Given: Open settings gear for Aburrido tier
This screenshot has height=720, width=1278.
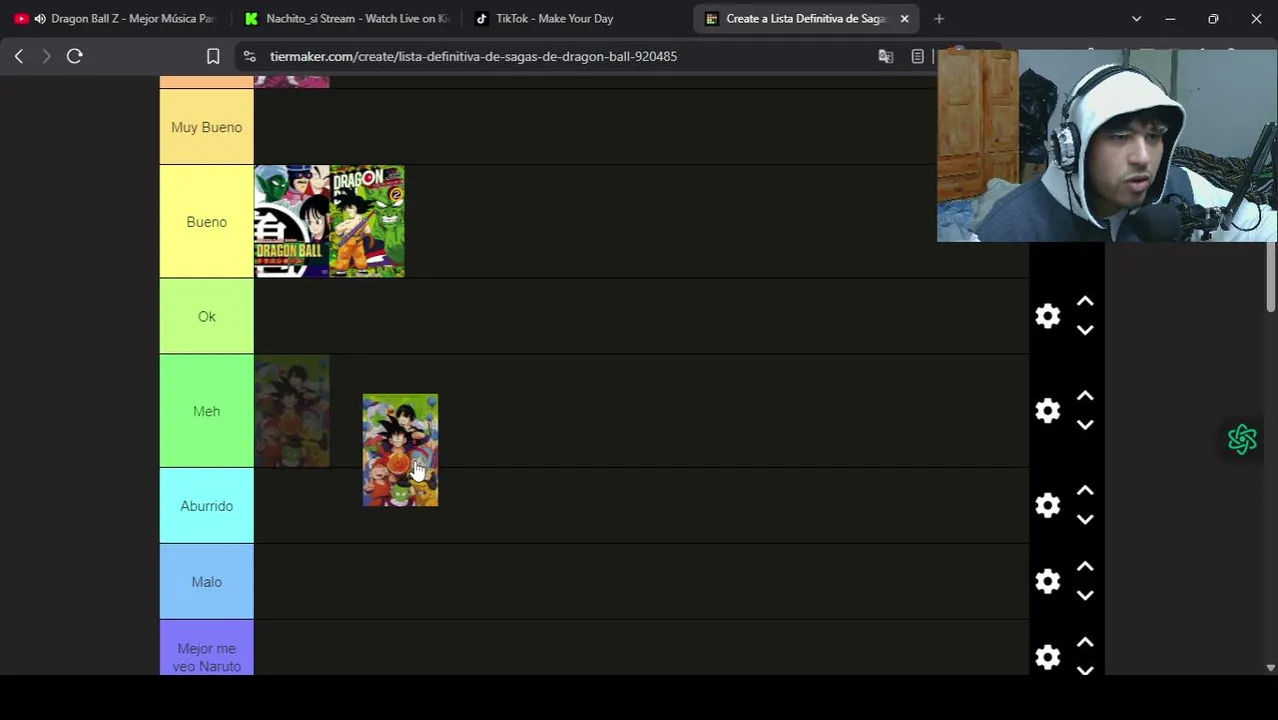Looking at the screenshot, I should pos(1047,506).
